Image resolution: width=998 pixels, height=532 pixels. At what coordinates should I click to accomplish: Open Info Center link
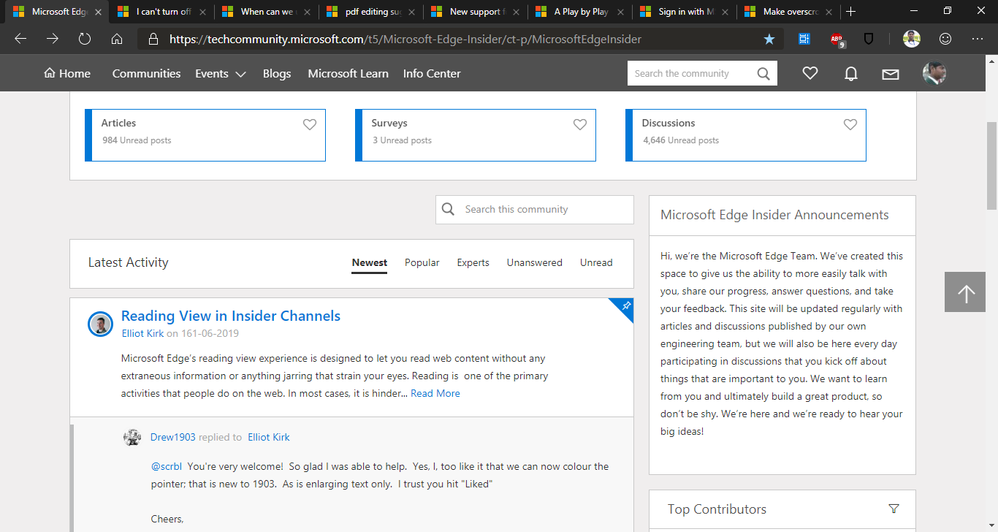coord(432,74)
